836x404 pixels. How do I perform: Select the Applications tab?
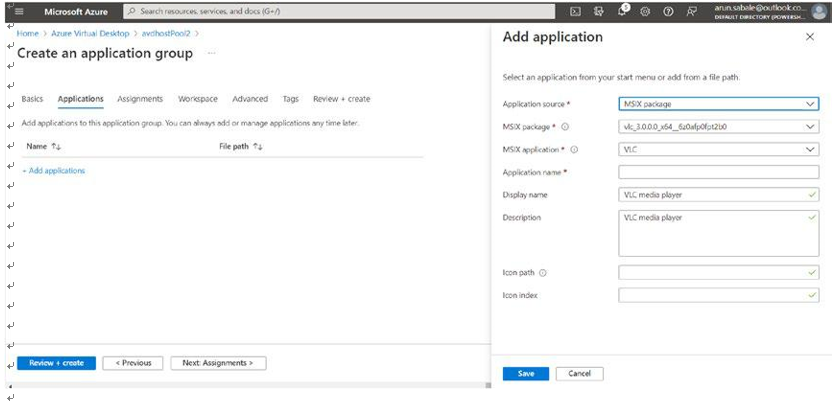pyautogui.click(x=81, y=99)
